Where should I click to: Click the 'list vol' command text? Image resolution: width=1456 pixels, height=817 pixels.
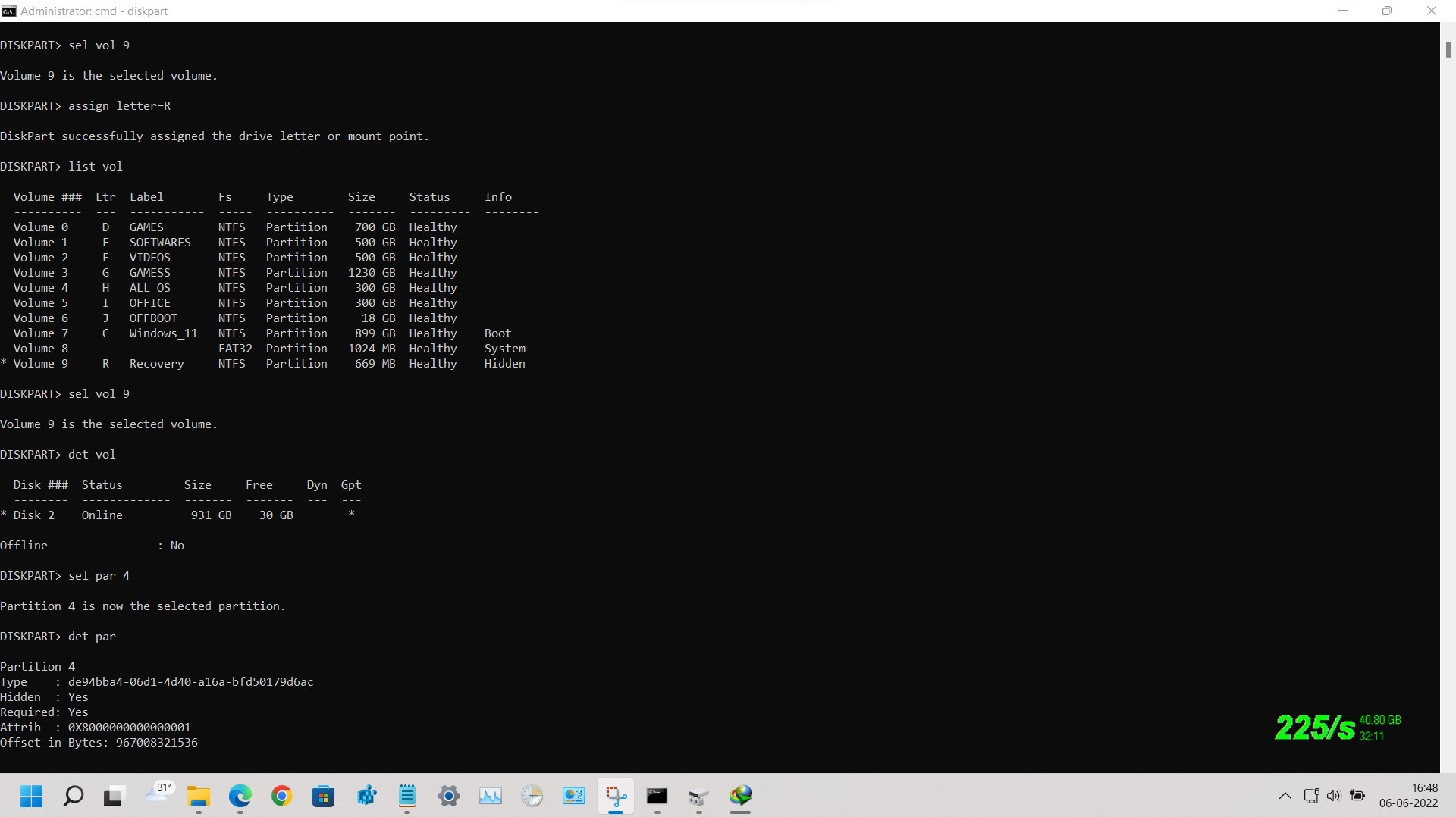tap(96, 167)
